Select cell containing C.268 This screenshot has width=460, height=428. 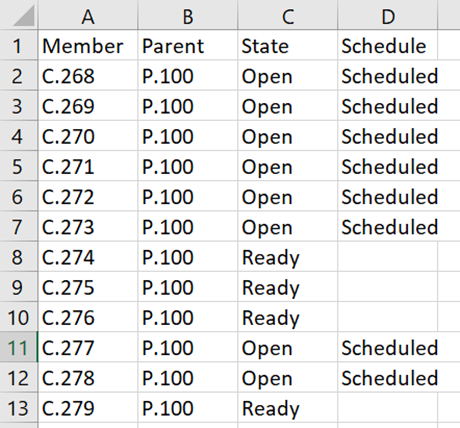(x=88, y=75)
